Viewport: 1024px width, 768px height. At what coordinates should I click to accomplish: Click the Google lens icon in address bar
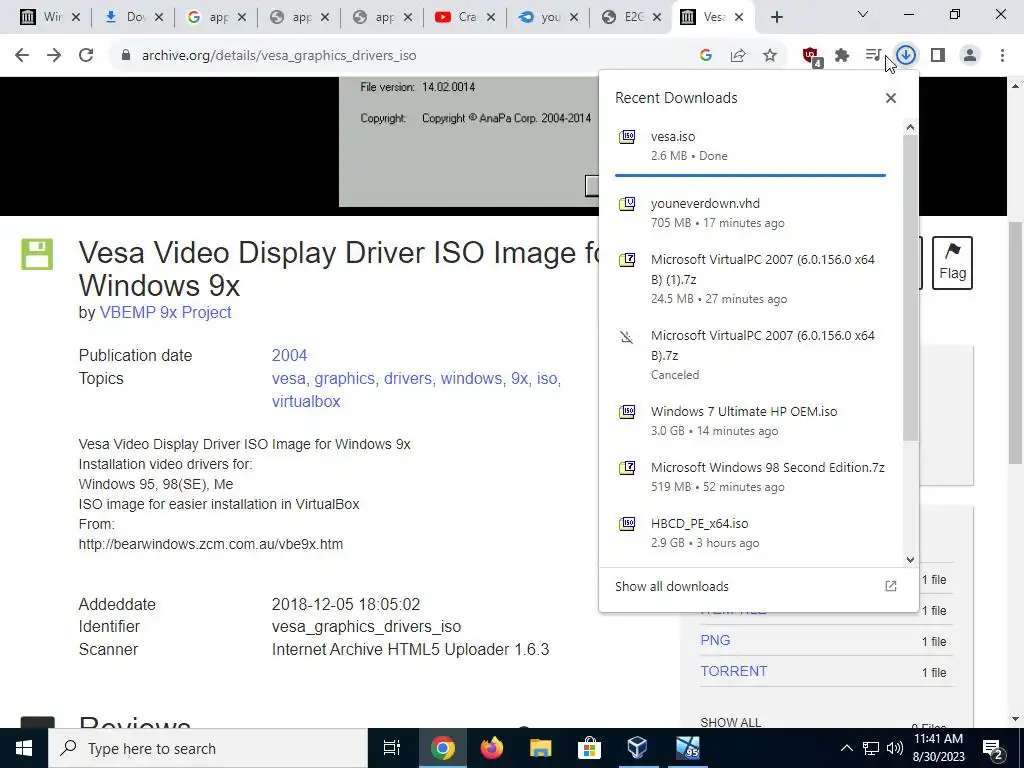705,56
